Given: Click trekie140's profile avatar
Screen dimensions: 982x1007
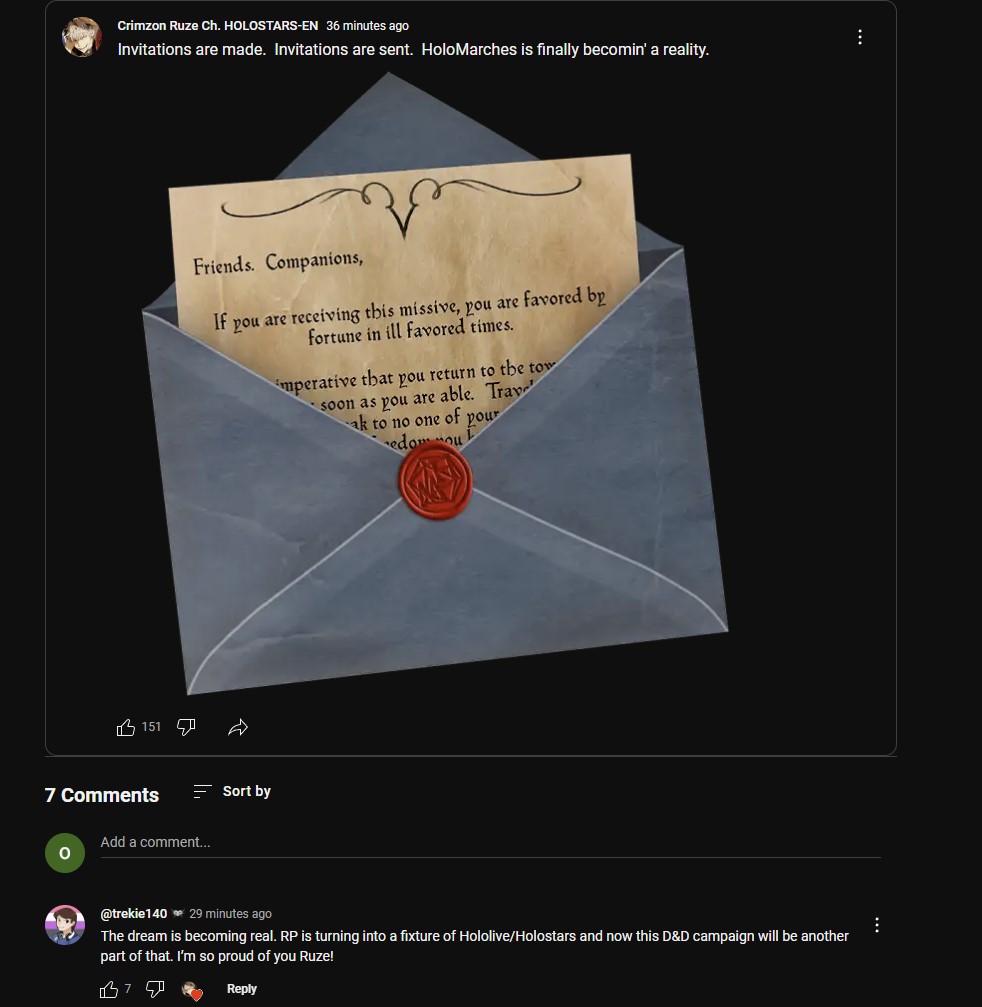Looking at the screenshot, I should [65, 925].
